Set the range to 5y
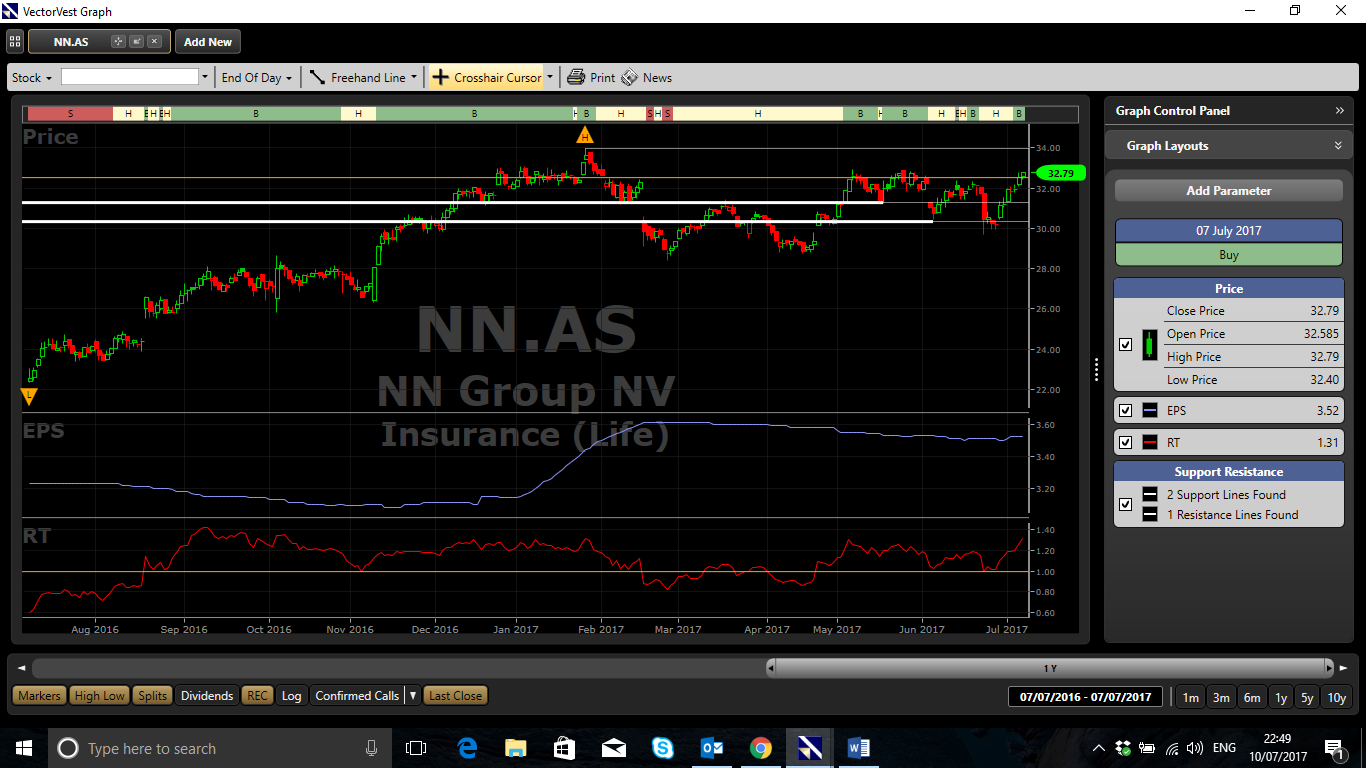Image resolution: width=1366 pixels, height=768 pixels. point(1307,697)
